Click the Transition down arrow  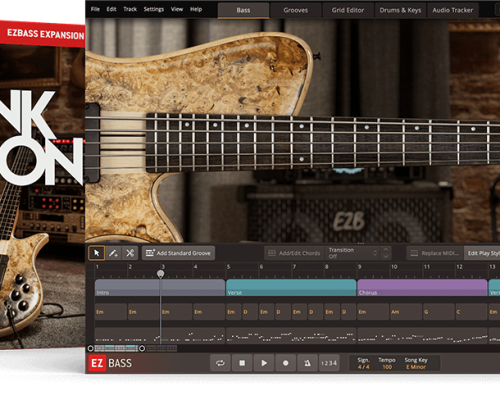(386, 257)
